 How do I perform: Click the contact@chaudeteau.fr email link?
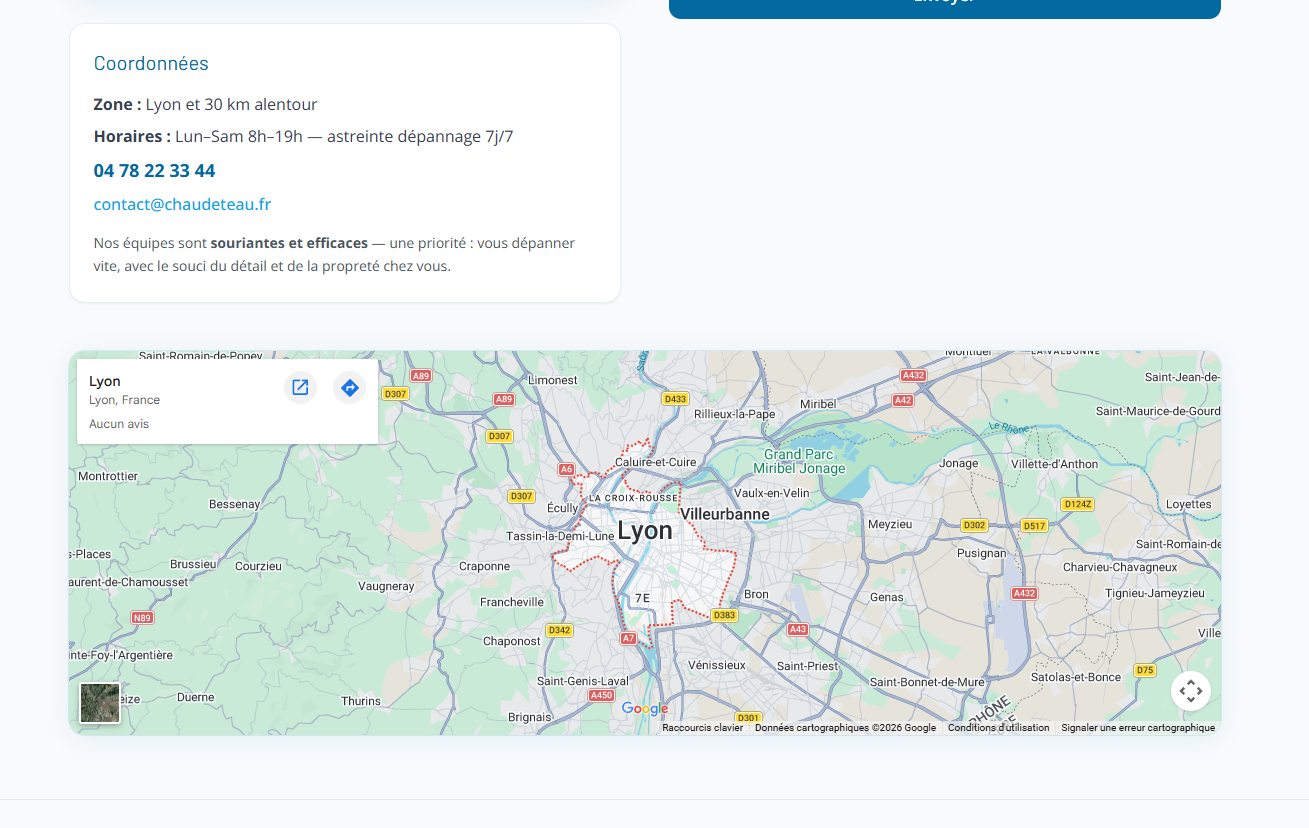[182, 205]
